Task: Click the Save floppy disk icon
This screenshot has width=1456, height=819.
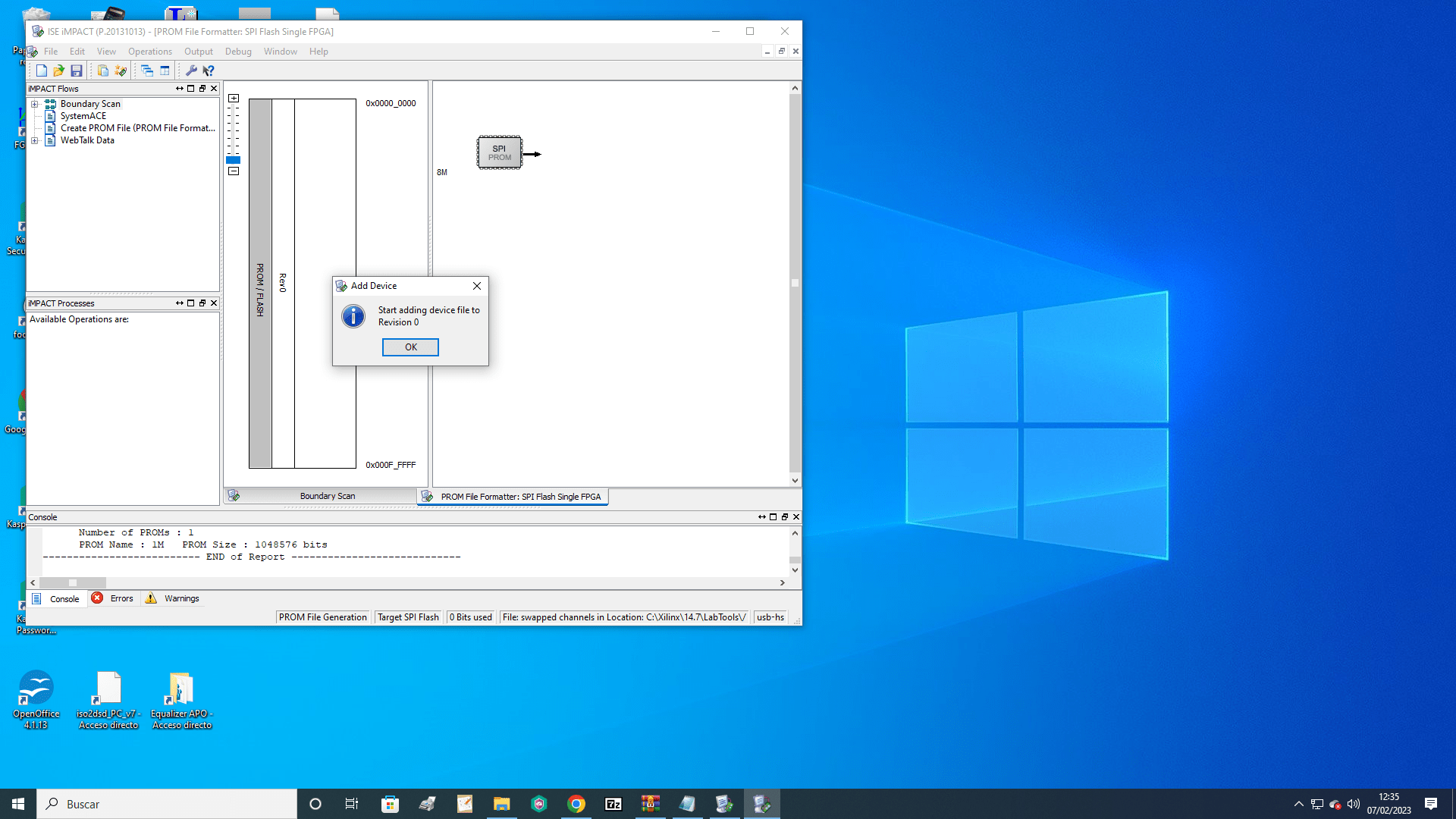Action: tap(77, 71)
